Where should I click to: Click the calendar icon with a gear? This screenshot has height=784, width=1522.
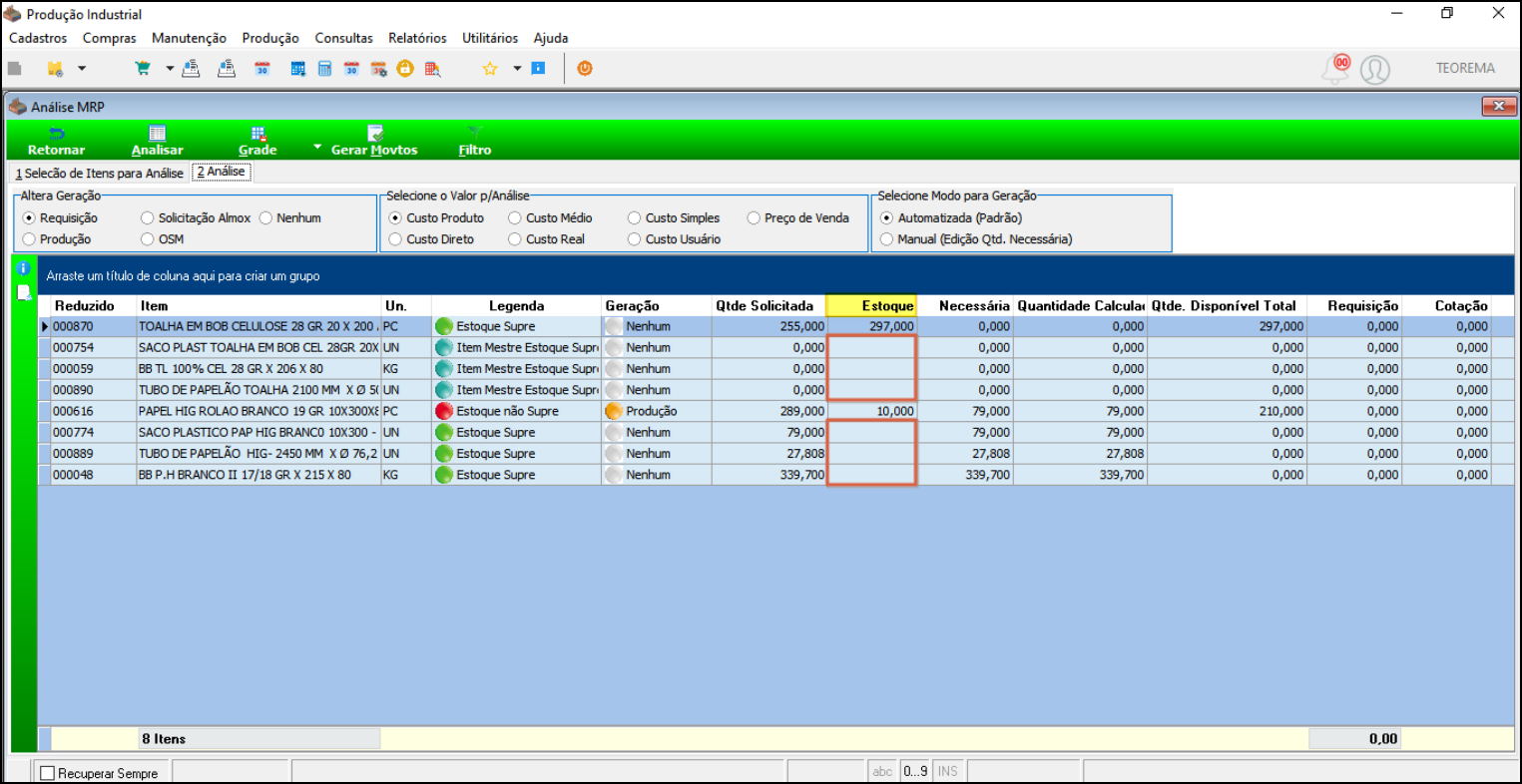pyautogui.click(x=378, y=69)
